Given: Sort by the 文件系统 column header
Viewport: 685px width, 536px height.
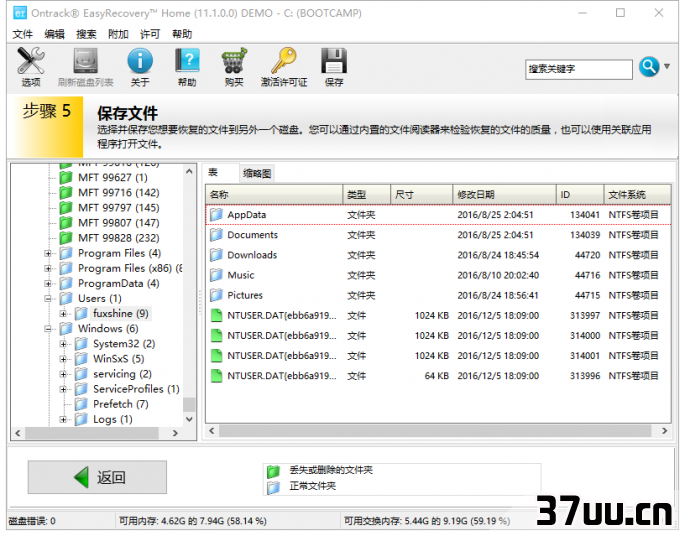Looking at the screenshot, I should (x=637, y=194).
